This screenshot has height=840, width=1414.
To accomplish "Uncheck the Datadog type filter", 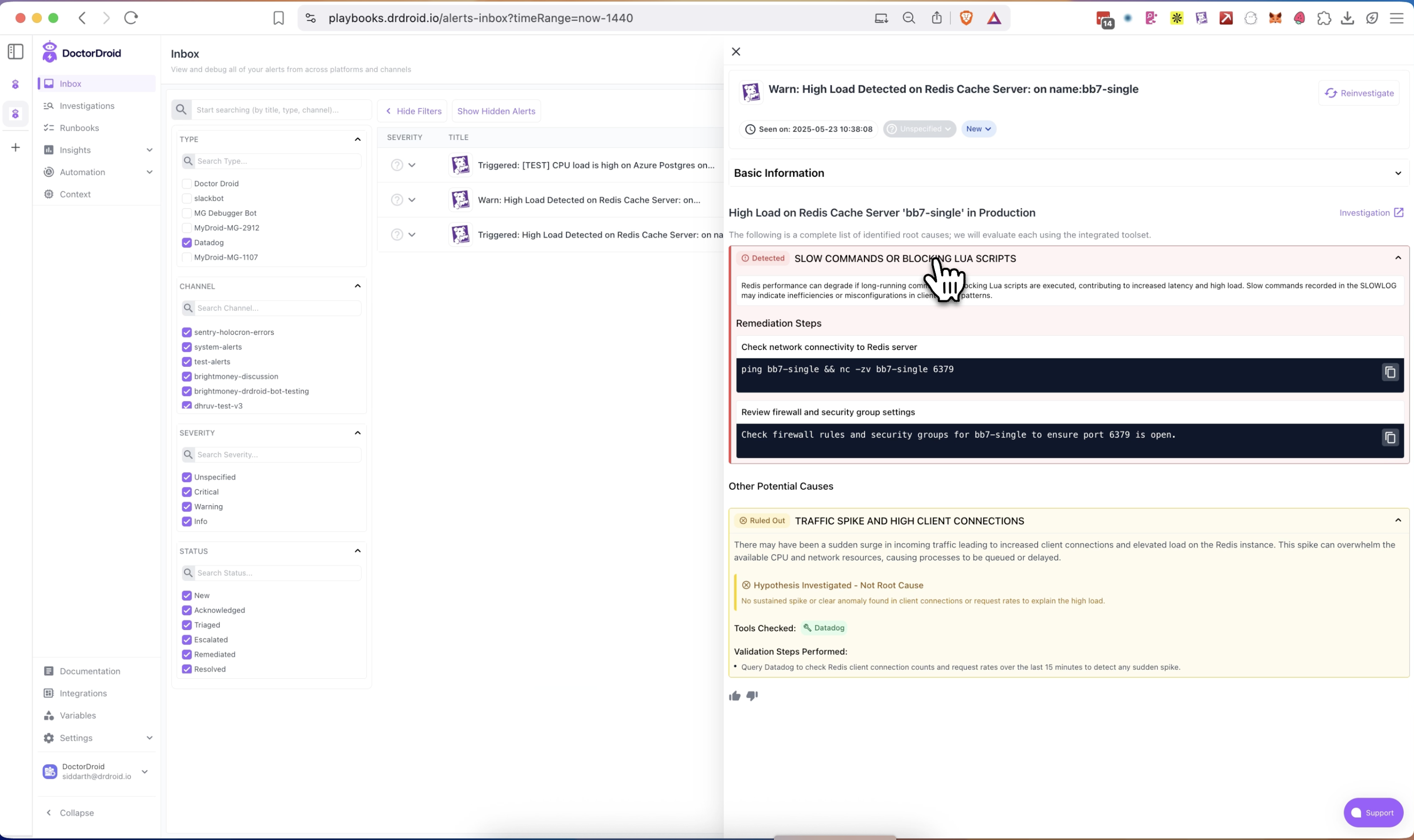I will pos(186,242).
